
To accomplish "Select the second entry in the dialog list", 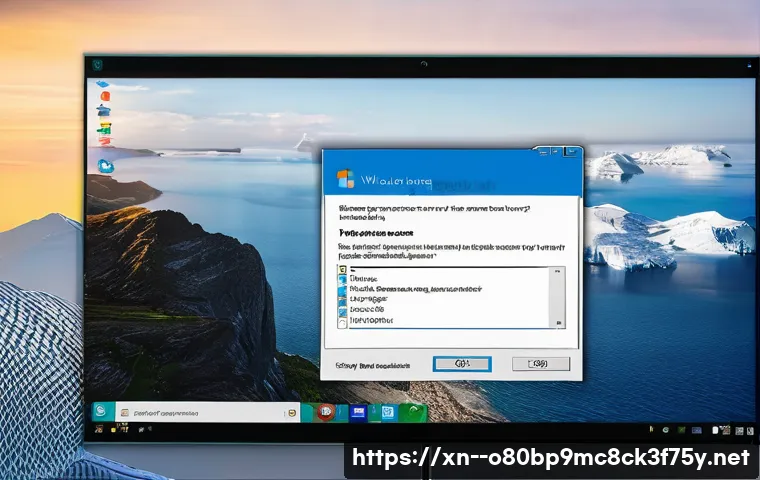I will tap(365, 279).
